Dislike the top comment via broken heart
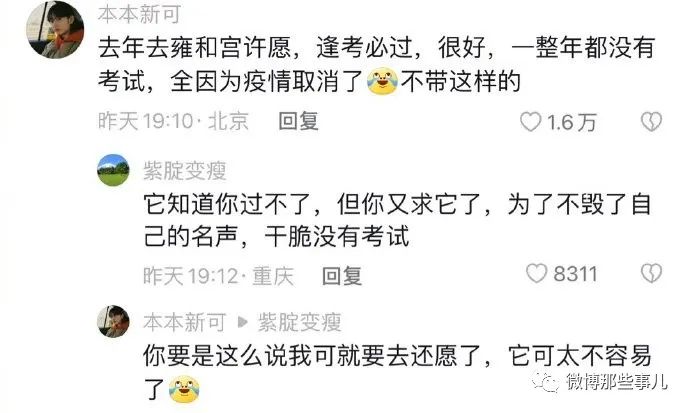The width and height of the screenshot is (690, 413). click(651, 121)
